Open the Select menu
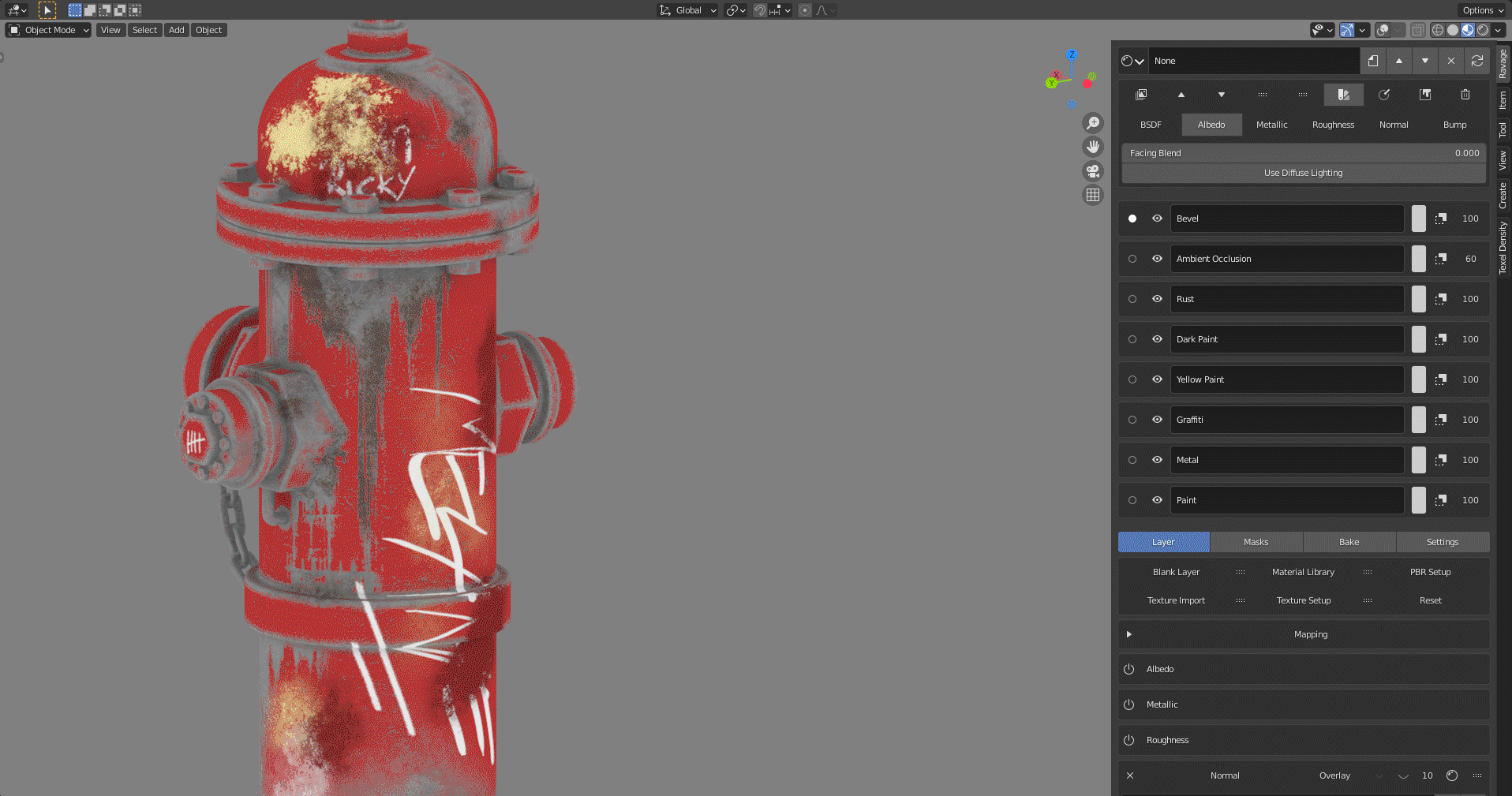This screenshot has width=1512, height=796. pyautogui.click(x=144, y=30)
